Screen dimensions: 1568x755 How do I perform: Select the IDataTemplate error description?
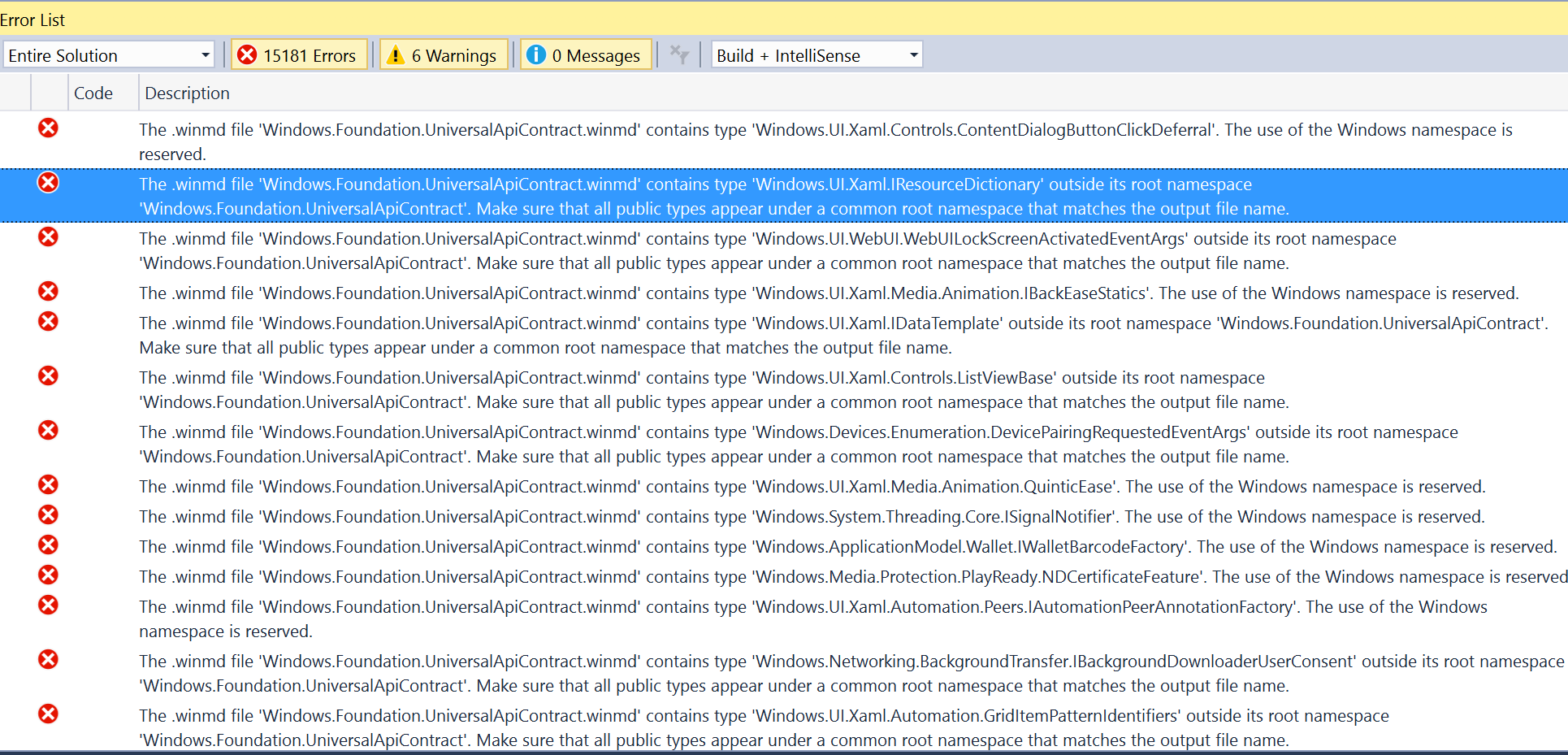844,335
